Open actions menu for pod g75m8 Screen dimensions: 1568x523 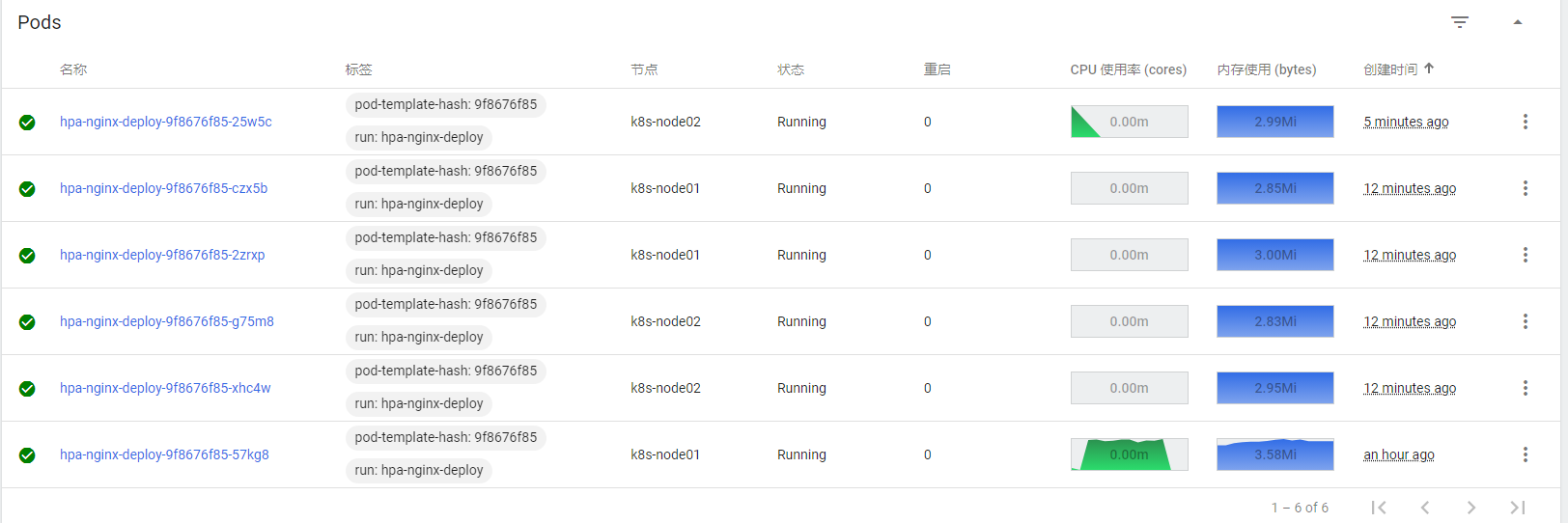coord(1526,321)
